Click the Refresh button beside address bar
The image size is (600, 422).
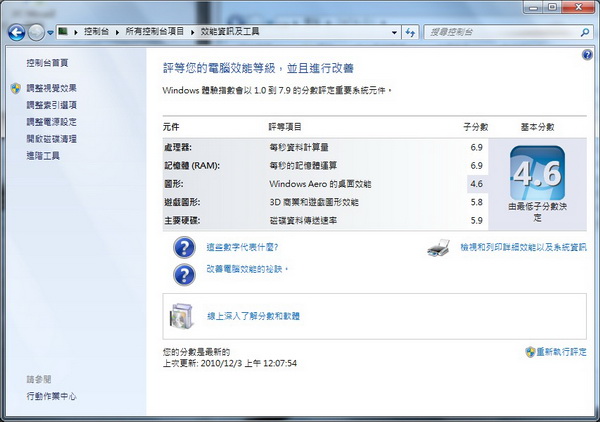(x=410, y=33)
